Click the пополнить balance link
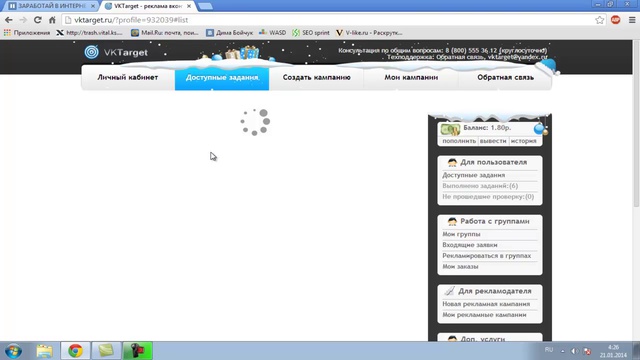640x360 pixels. point(459,141)
